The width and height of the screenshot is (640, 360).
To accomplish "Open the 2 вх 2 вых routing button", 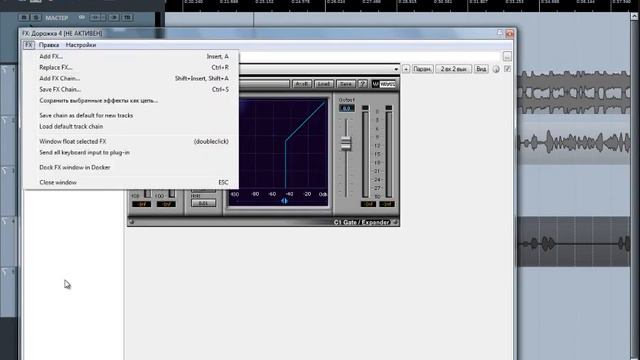I will click(453, 69).
